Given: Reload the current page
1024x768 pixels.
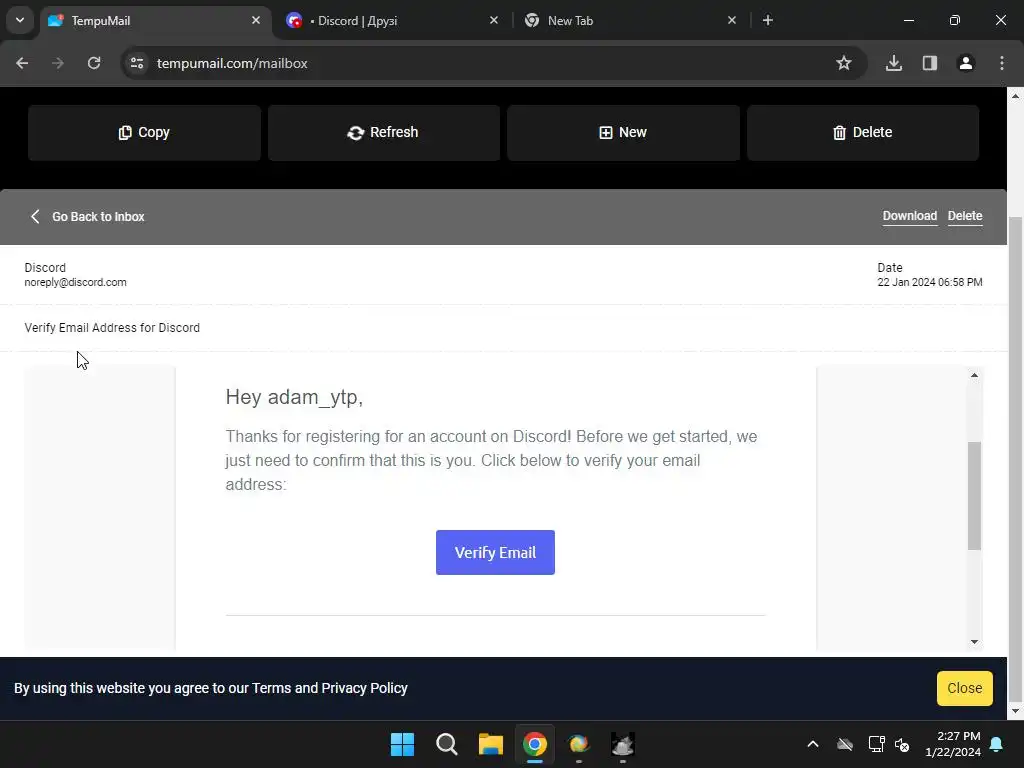Looking at the screenshot, I should click(94, 63).
